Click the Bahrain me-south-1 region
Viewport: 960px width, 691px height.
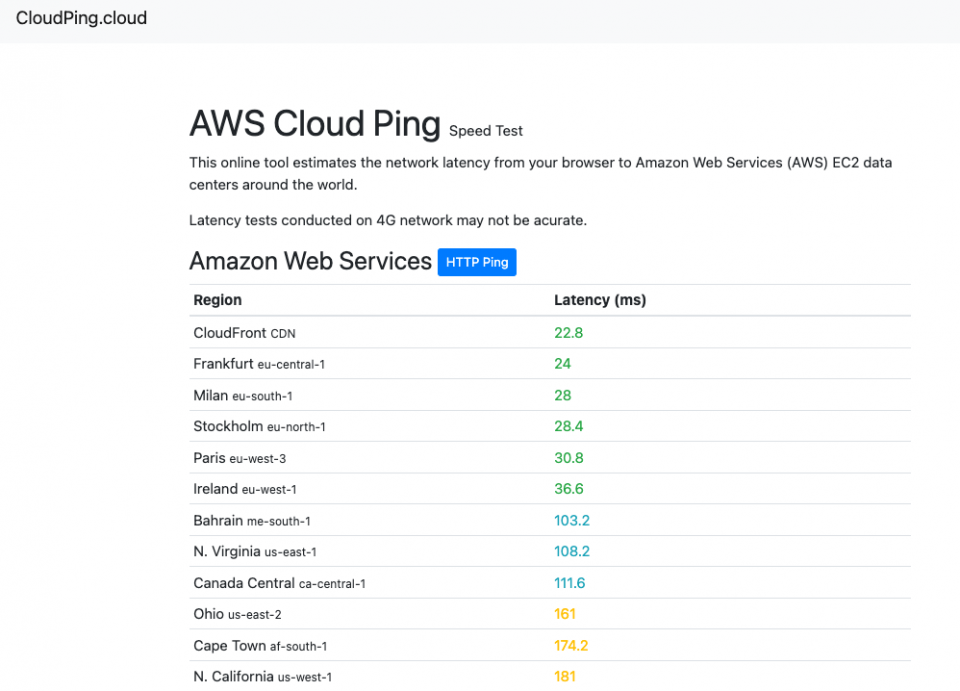point(252,521)
